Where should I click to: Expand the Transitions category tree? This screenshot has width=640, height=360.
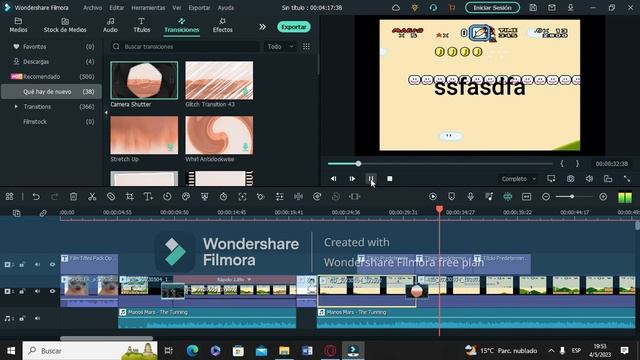click(16, 107)
